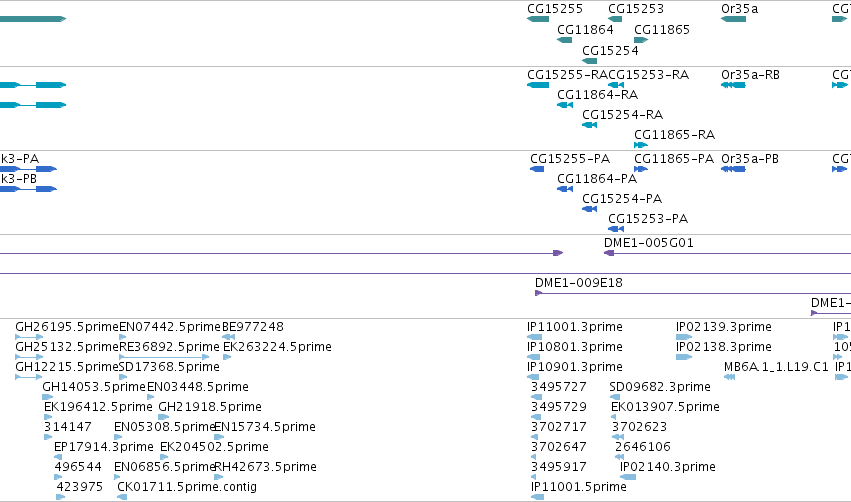Click the 3702623 EST feature
This screenshot has width=851, height=502.
pyautogui.click(x=618, y=437)
